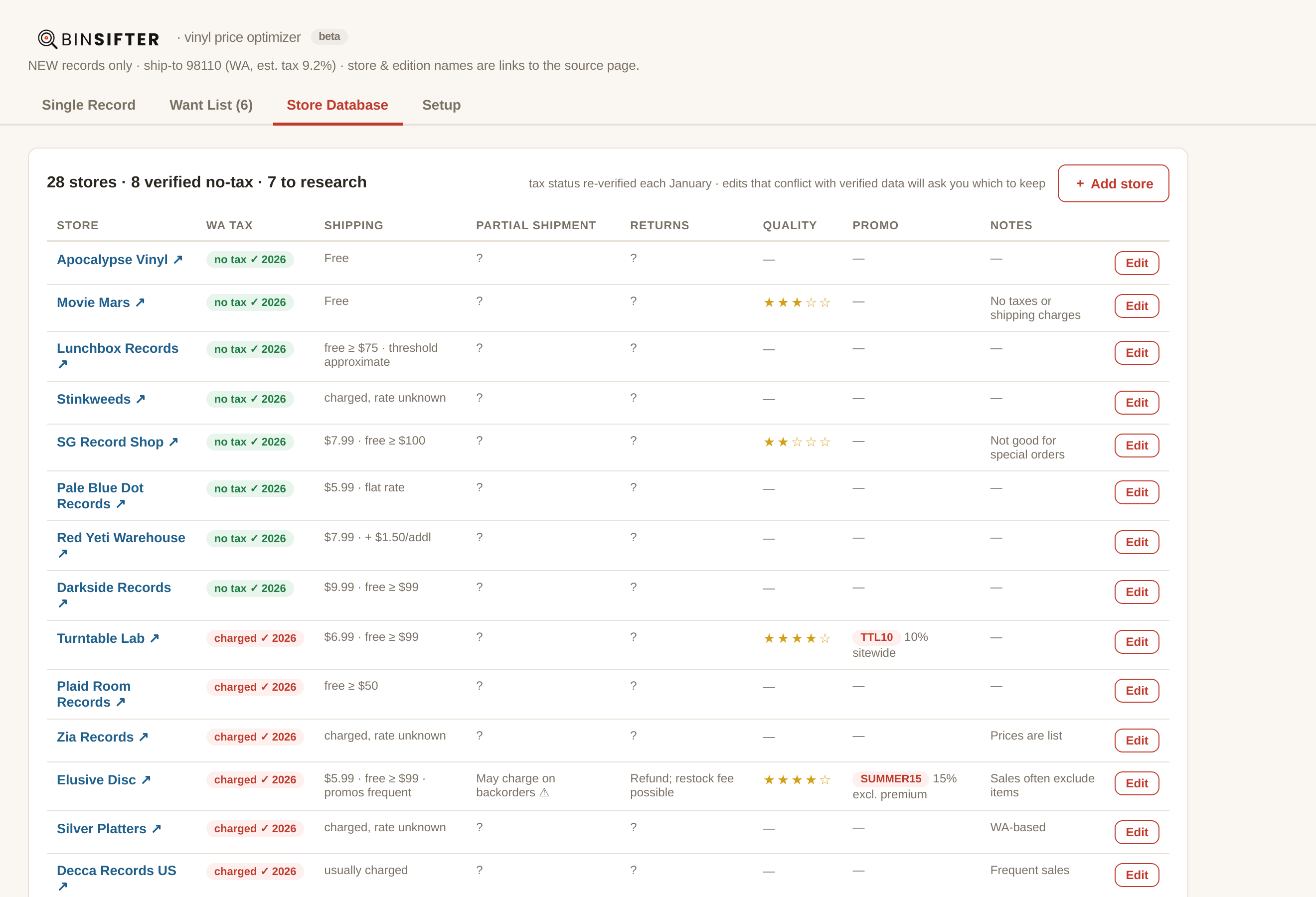Click Elusive Disc quality stars
Image resolution: width=1316 pixels, height=897 pixels.
pyautogui.click(x=797, y=780)
